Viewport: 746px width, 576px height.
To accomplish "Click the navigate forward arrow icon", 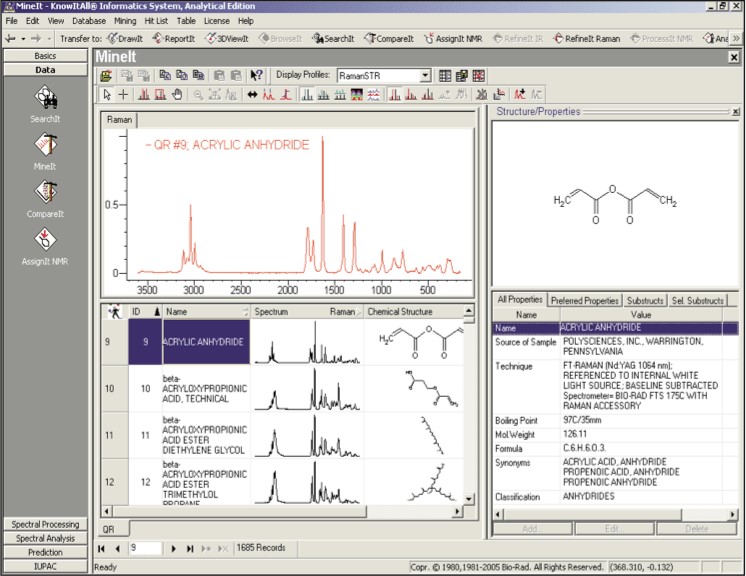I will tap(36, 39).
